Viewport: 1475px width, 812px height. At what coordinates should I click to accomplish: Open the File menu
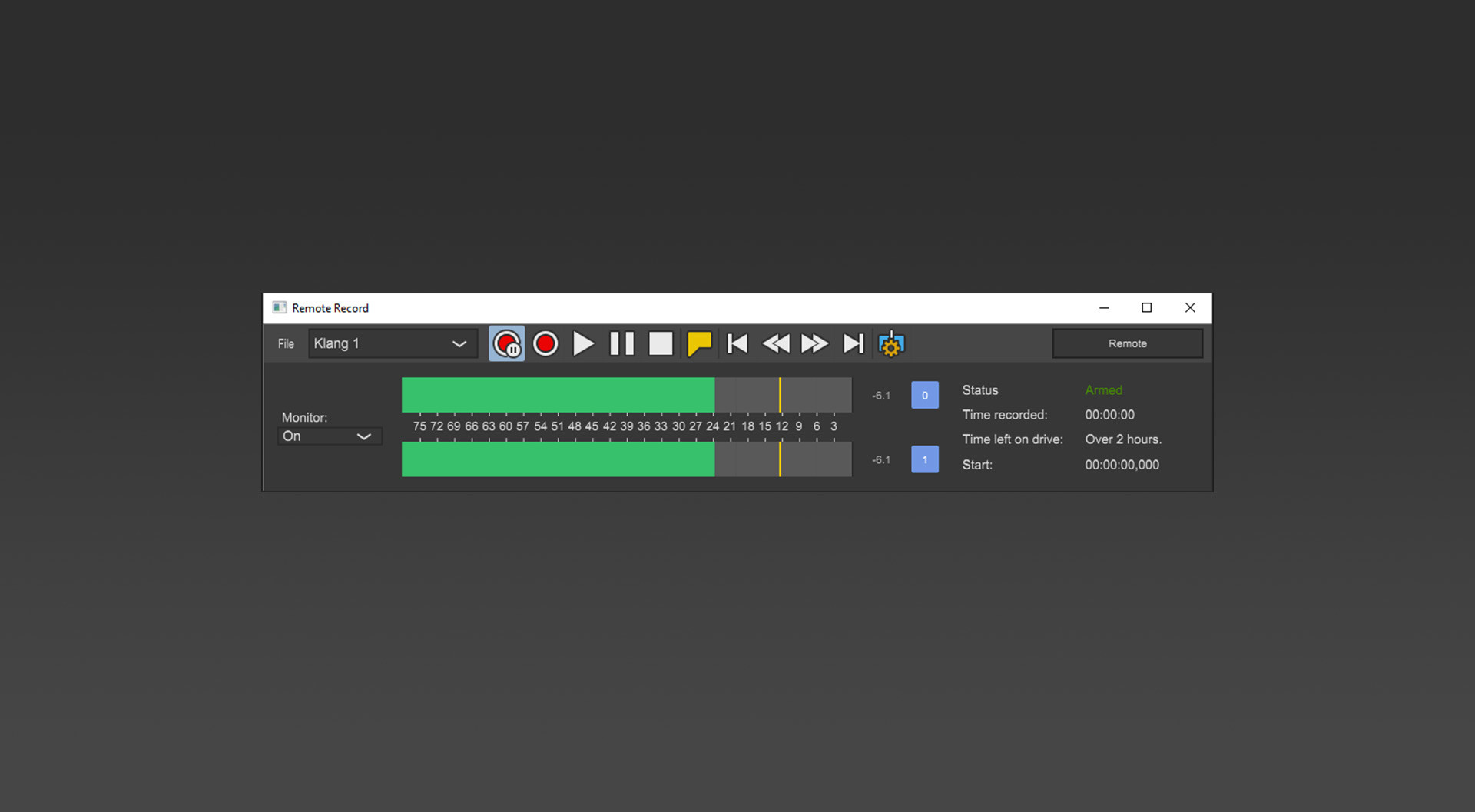pyautogui.click(x=286, y=343)
